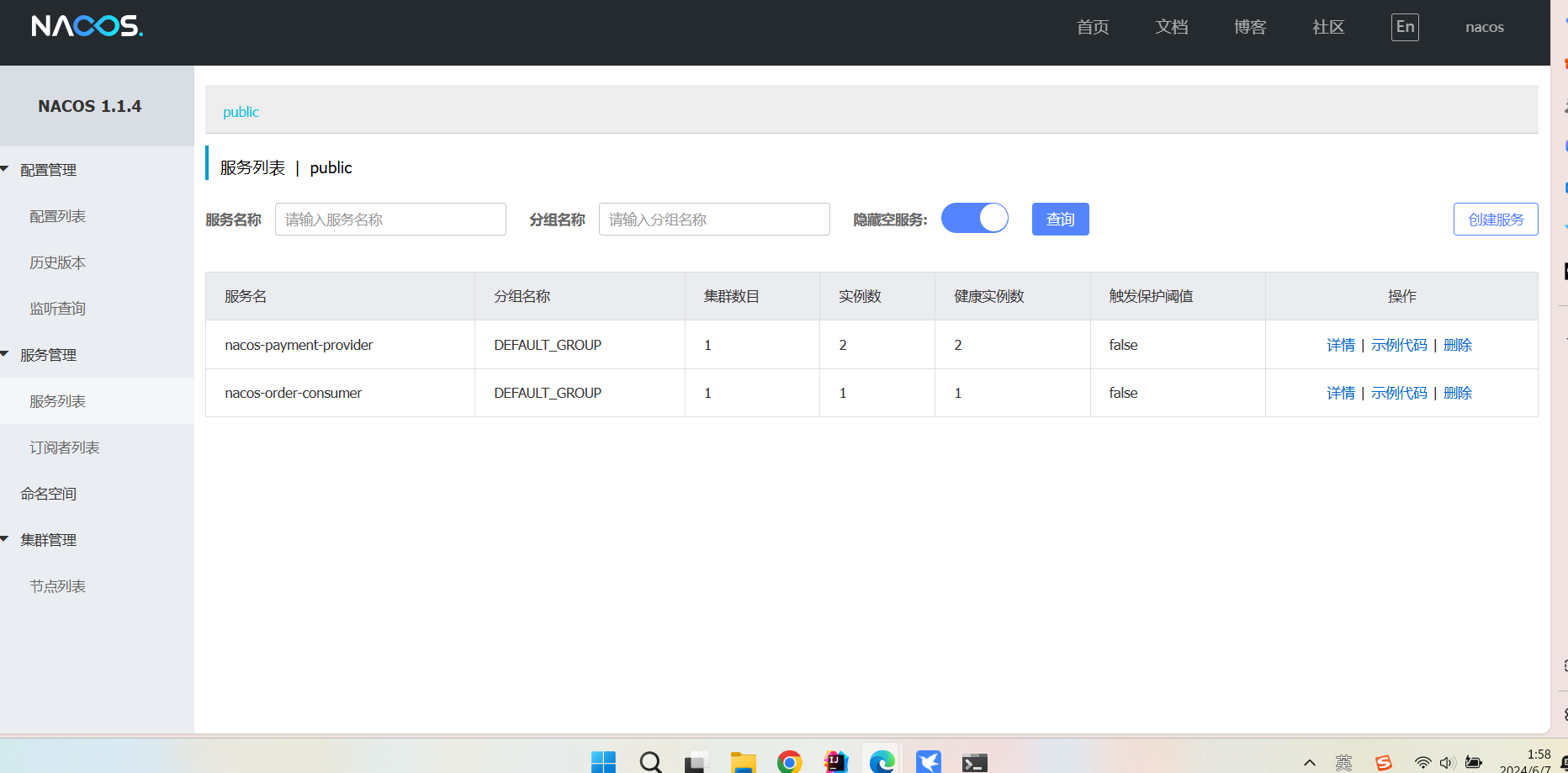Open IntelliJ IDEA from taskbar
This screenshot has width=1568, height=773.
(x=835, y=762)
